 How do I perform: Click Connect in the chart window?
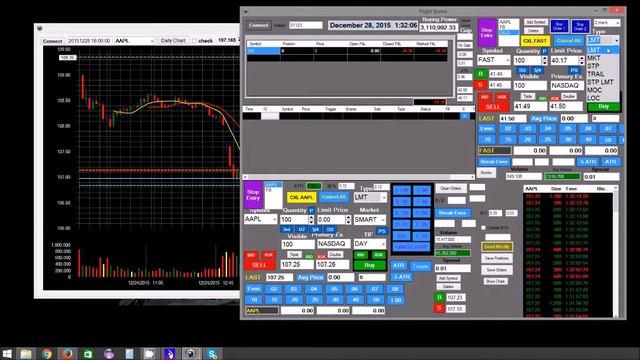tap(53, 41)
